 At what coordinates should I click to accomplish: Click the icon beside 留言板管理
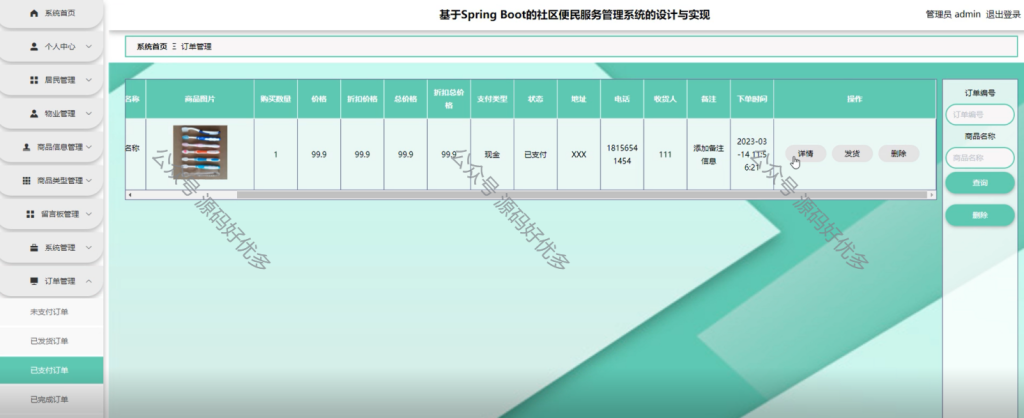click(30, 214)
